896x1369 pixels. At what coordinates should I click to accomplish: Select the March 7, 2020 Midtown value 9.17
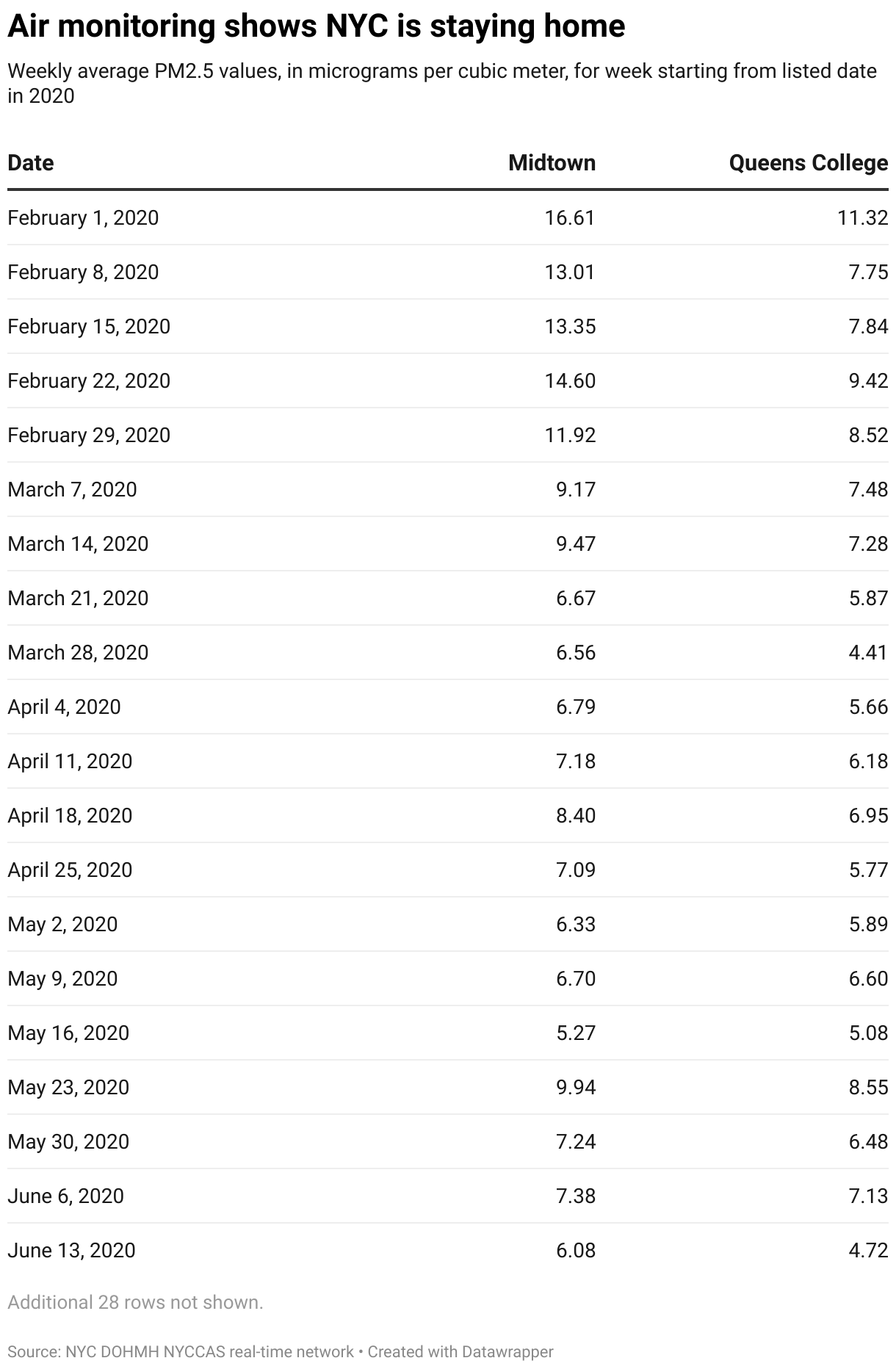point(576,489)
